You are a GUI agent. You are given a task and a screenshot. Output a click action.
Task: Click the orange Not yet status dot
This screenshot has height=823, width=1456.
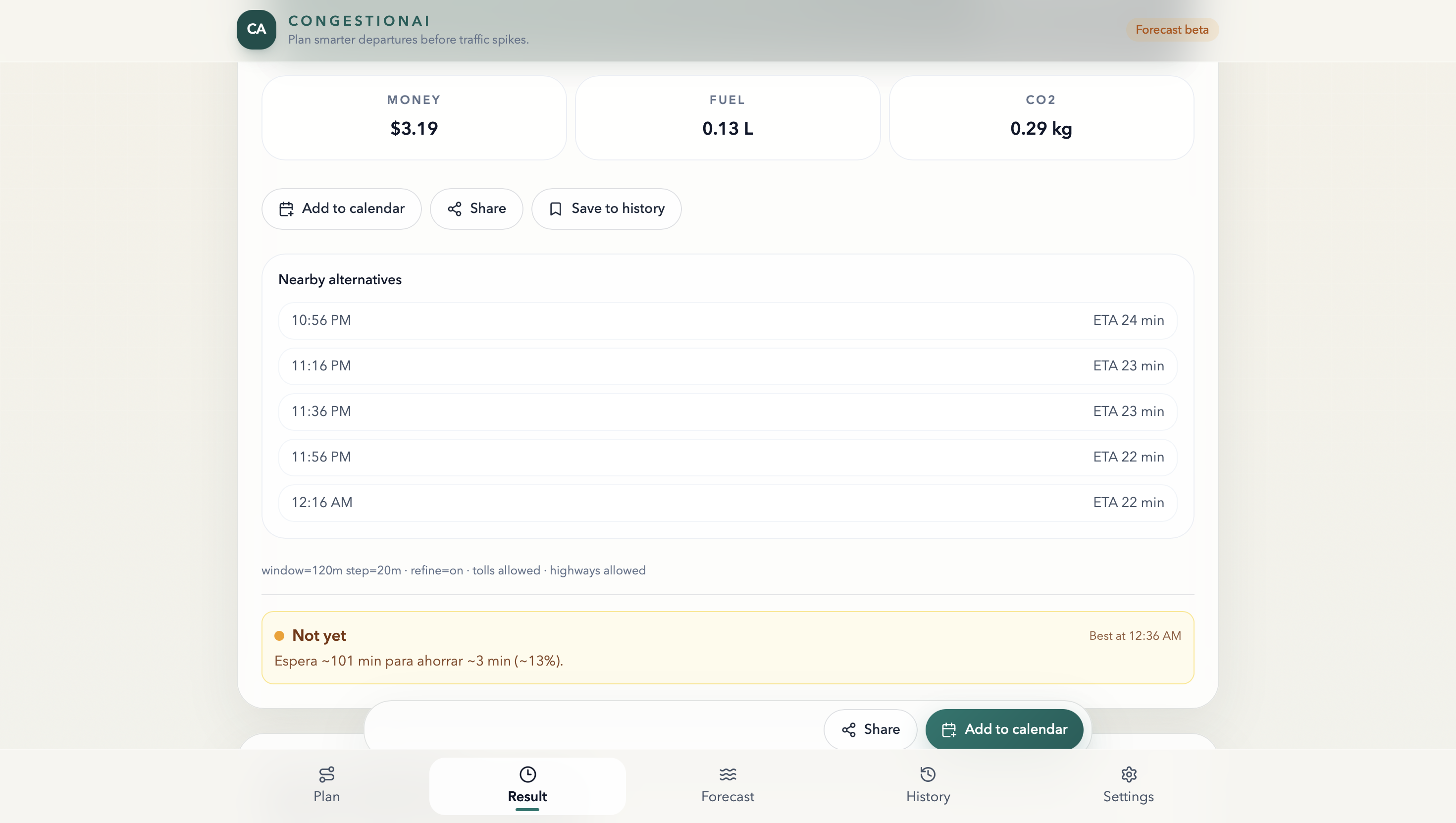(279, 635)
